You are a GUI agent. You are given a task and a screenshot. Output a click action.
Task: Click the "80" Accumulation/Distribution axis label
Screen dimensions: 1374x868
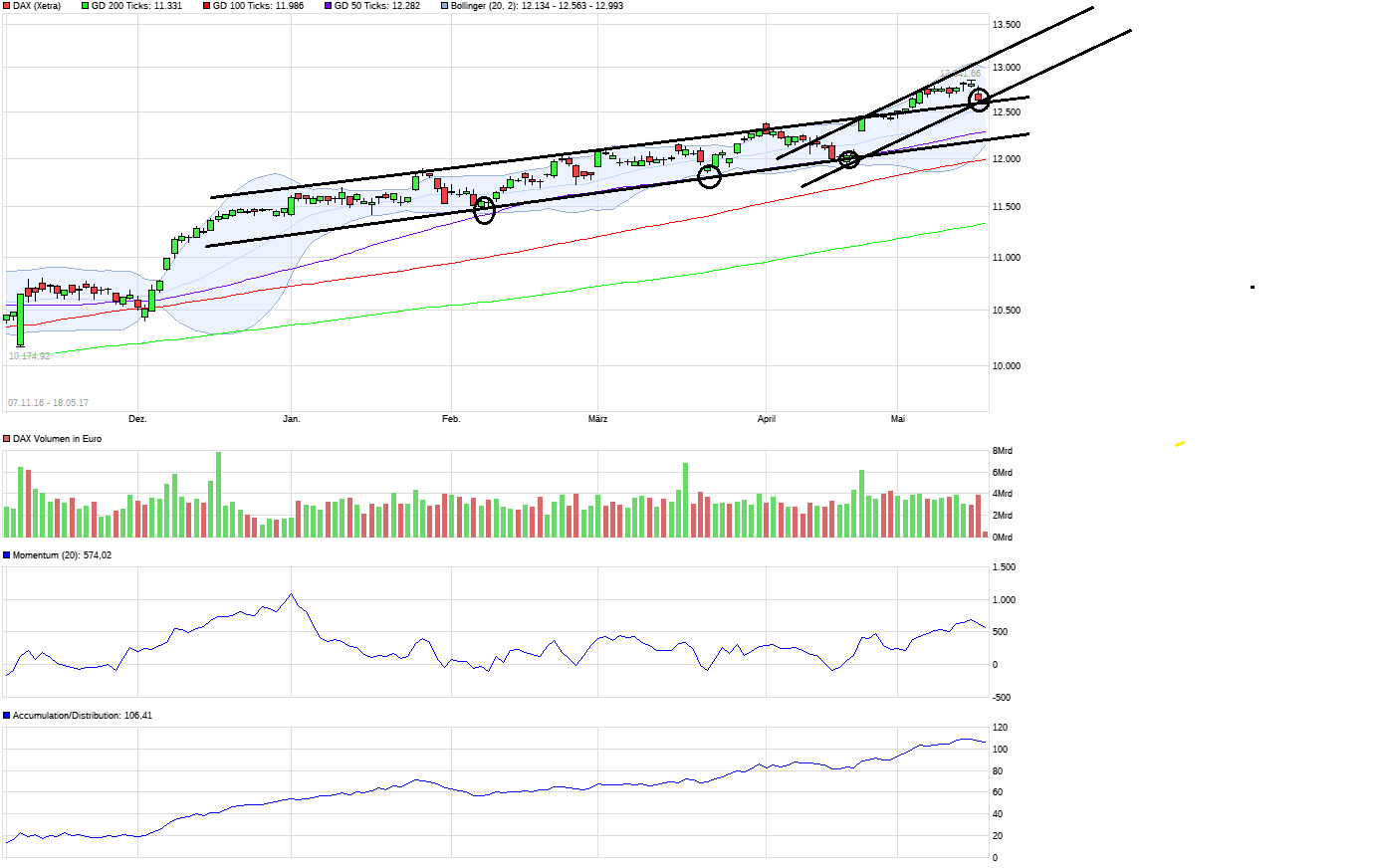(998, 771)
